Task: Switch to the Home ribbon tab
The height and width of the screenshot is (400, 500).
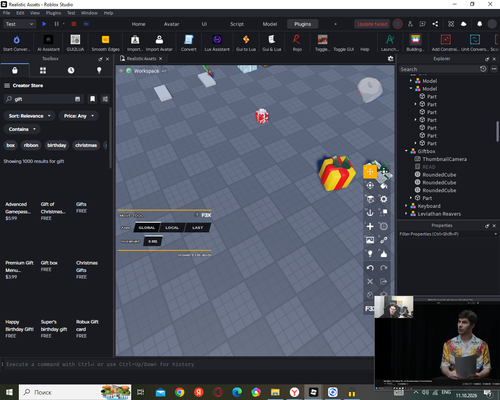Action: point(138,24)
